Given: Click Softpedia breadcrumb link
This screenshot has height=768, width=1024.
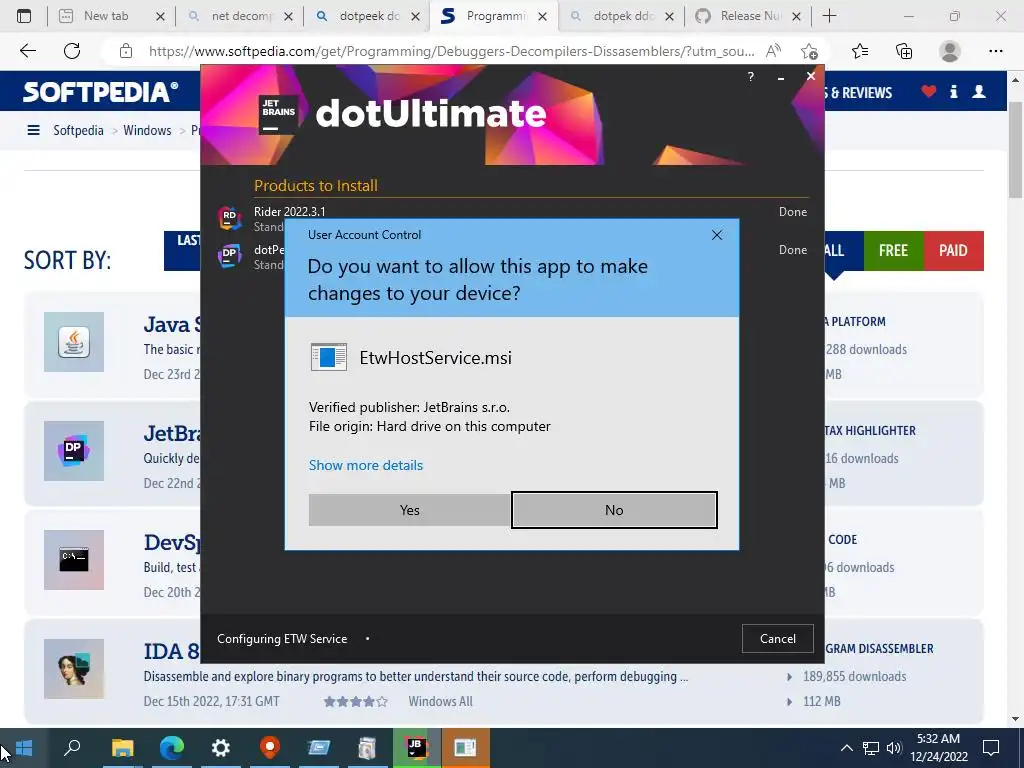Looking at the screenshot, I should [x=78, y=130].
